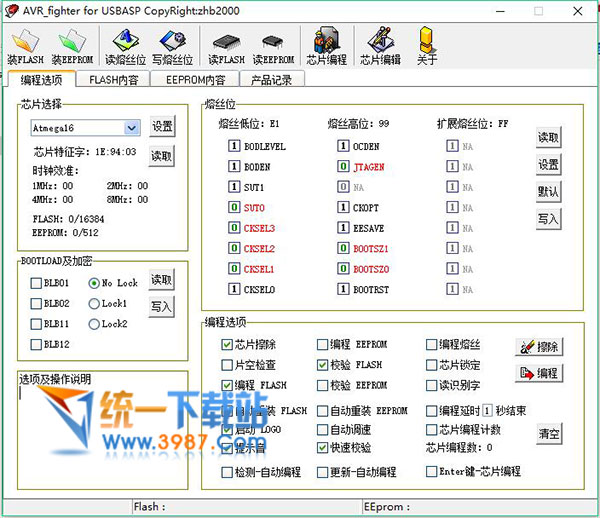This screenshot has height=518, width=600.
Task: Check the BLB12 checkbox
Action: click(36, 344)
